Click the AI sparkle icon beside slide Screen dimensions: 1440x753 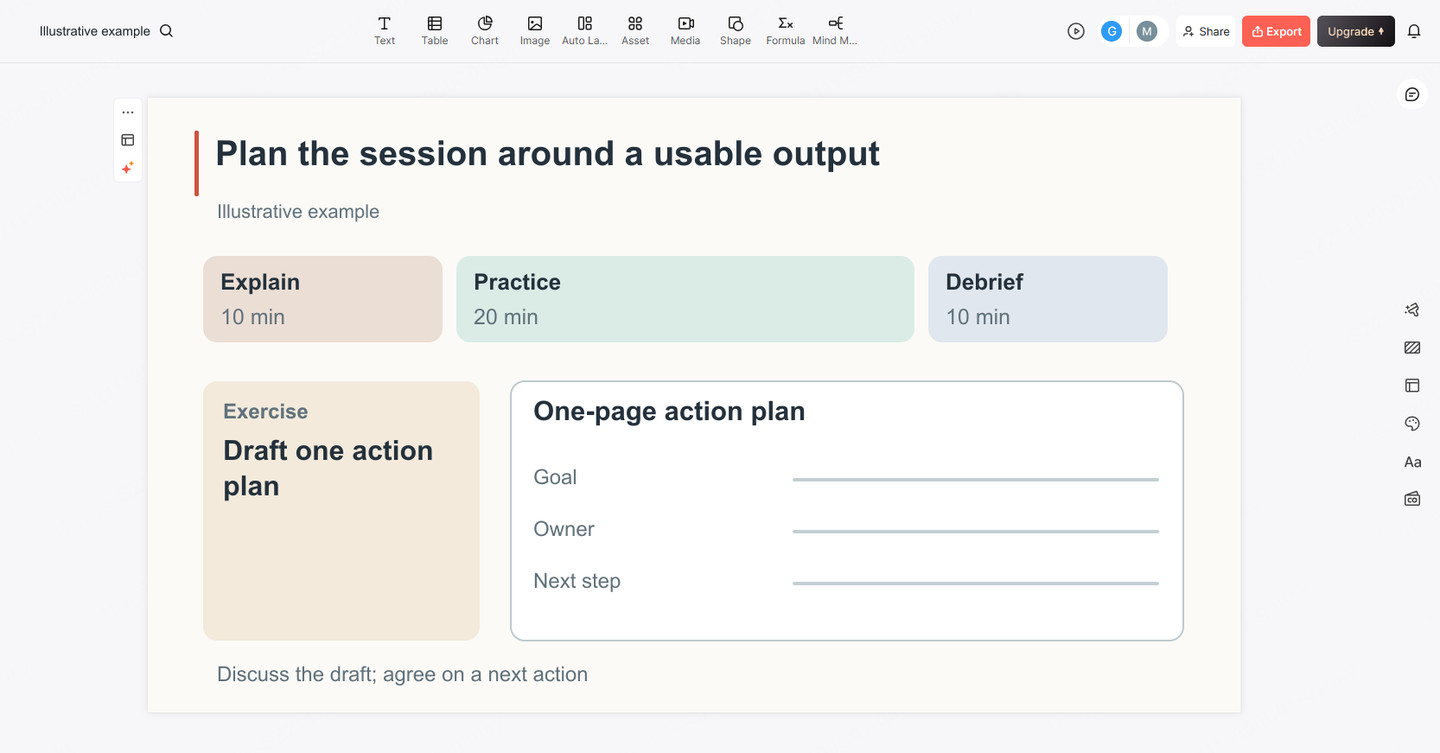128,168
